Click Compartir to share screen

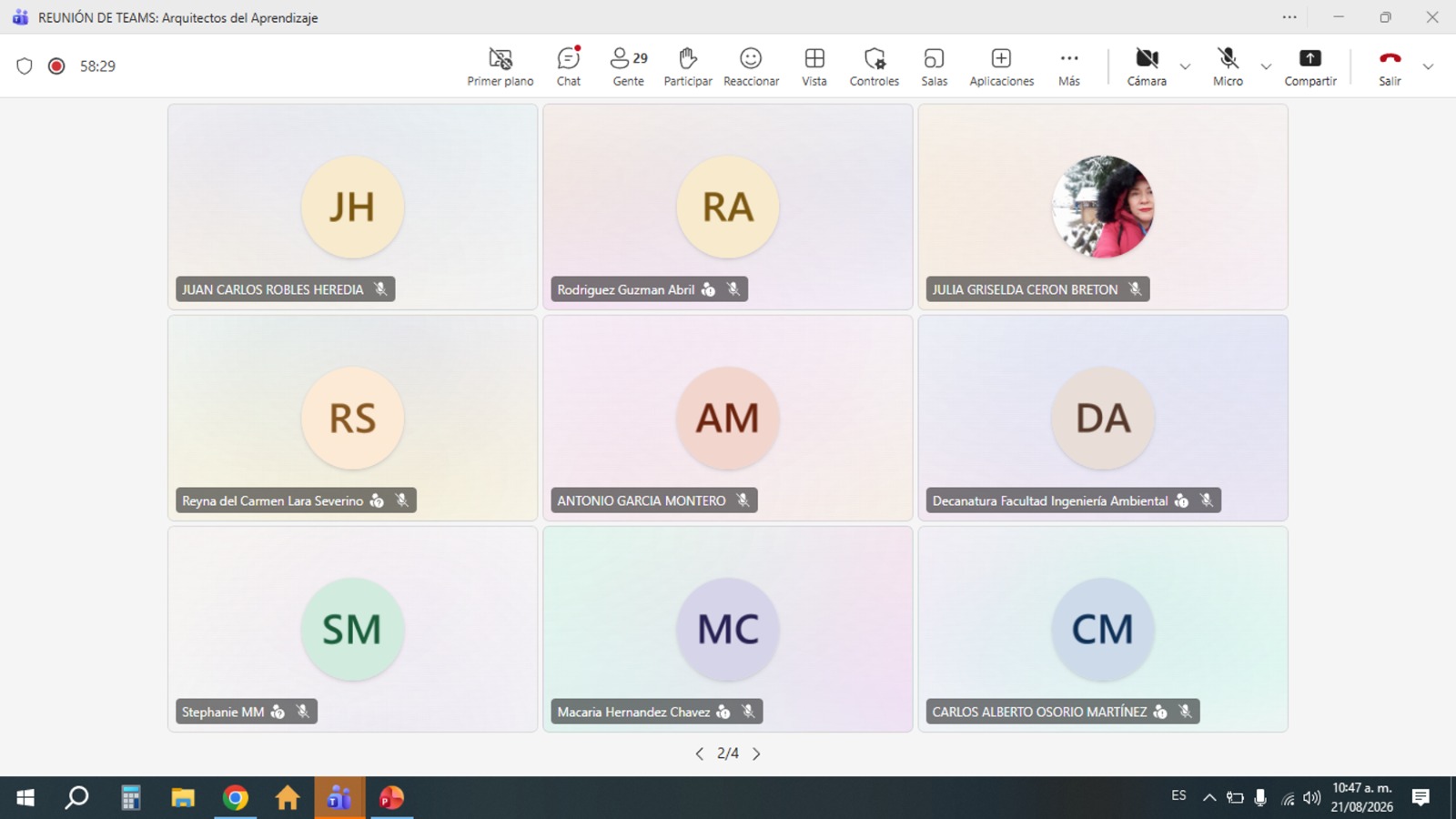pyautogui.click(x=1310, y=66)
